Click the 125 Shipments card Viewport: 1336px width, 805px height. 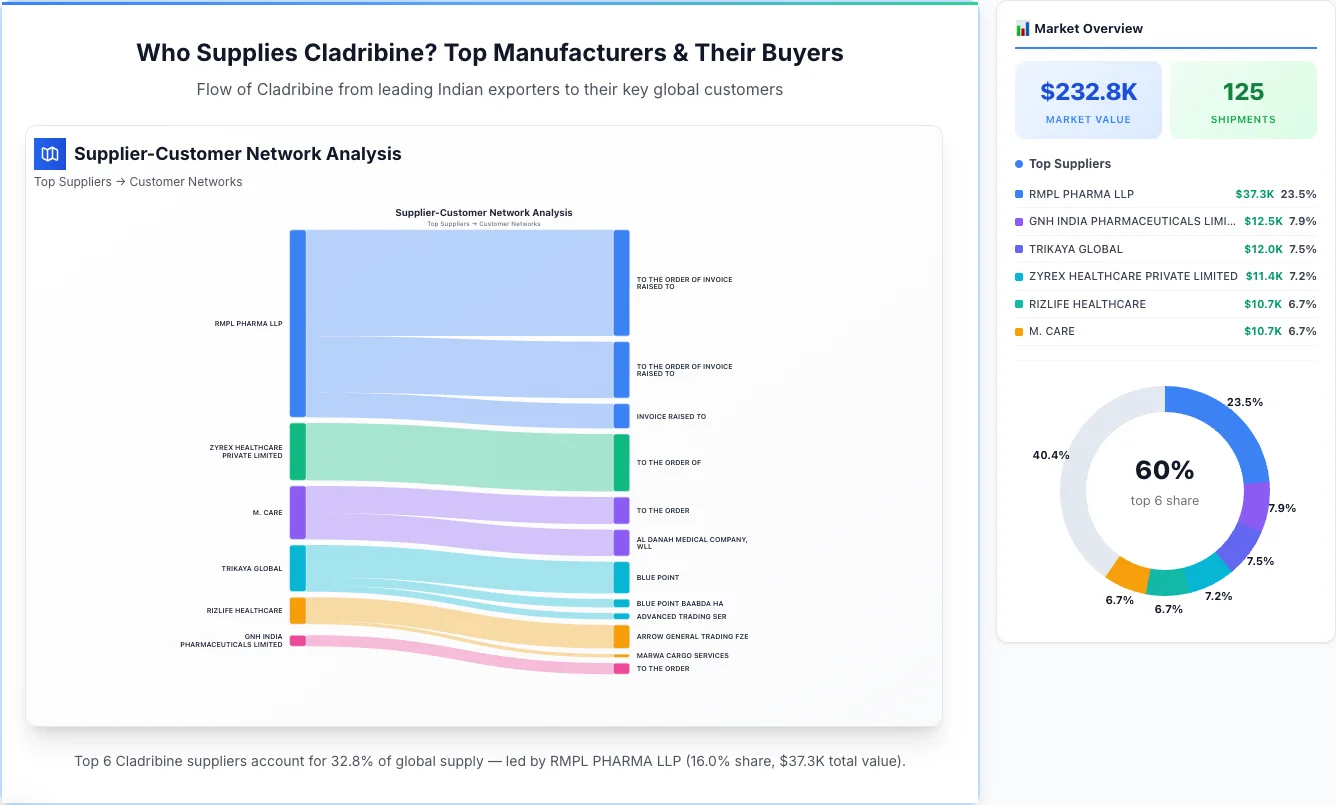pos(1243,99)
